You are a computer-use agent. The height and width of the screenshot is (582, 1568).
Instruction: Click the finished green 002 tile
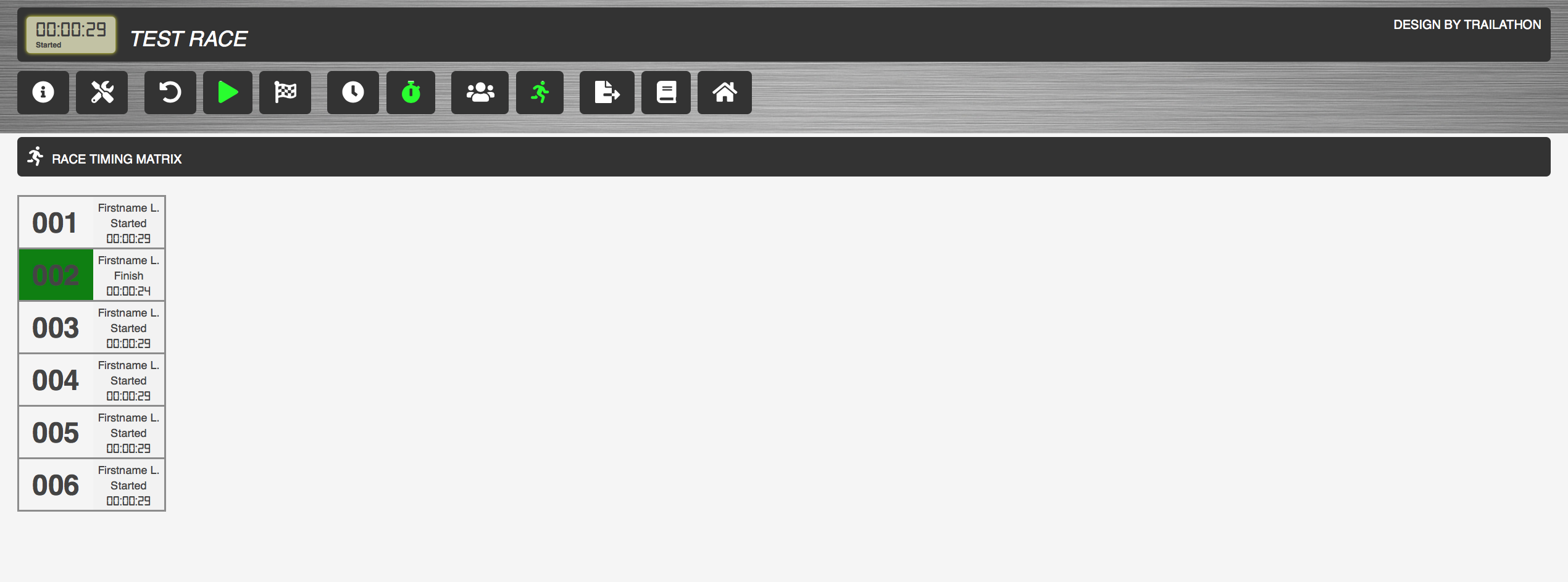tap(92, 275)
